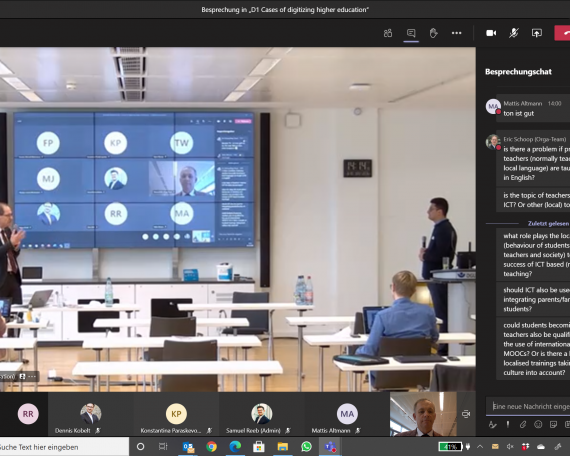Viewport: 570px width, 456px height.
Task: Expand the hidden system tray icons chevron
Action: click(x=480, y=447)
